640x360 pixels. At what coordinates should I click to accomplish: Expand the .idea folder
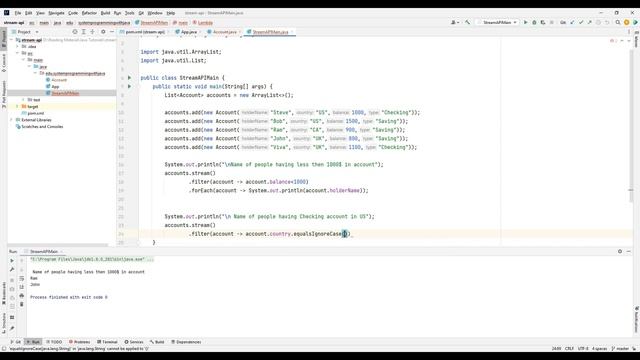[18, 47]
